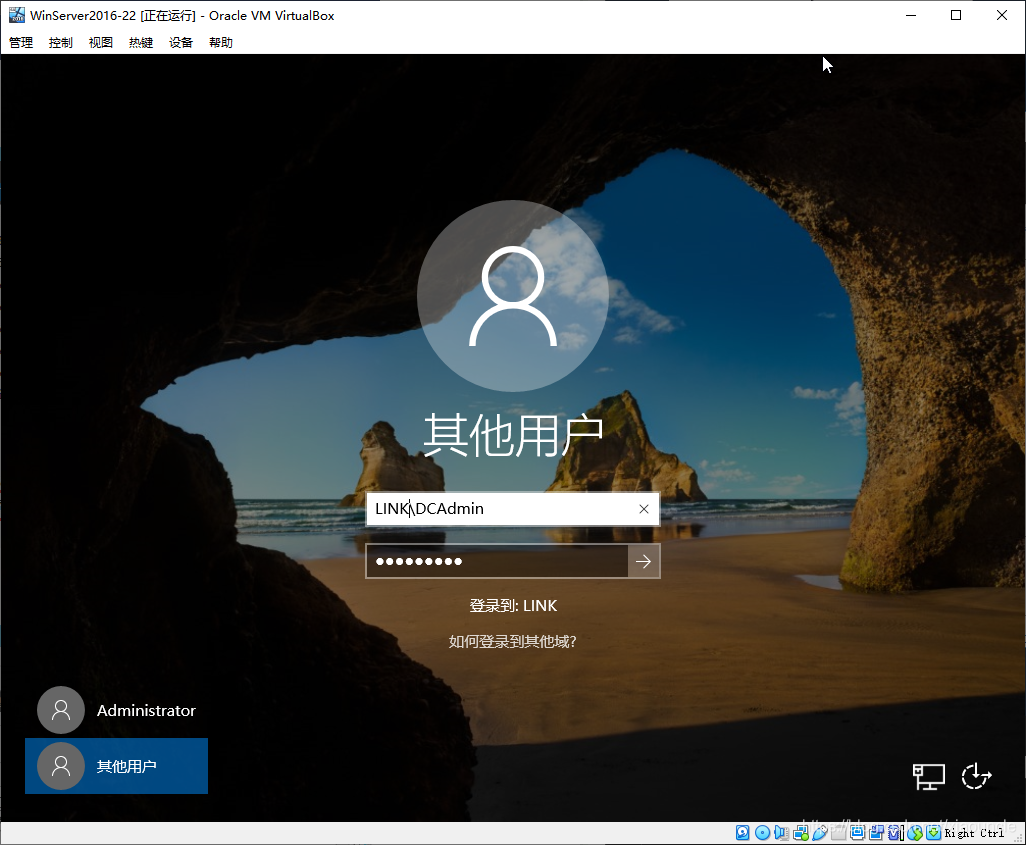1026x845 pixels.
Task: Minimize the VirtualBox window
Action: [911, 15]
